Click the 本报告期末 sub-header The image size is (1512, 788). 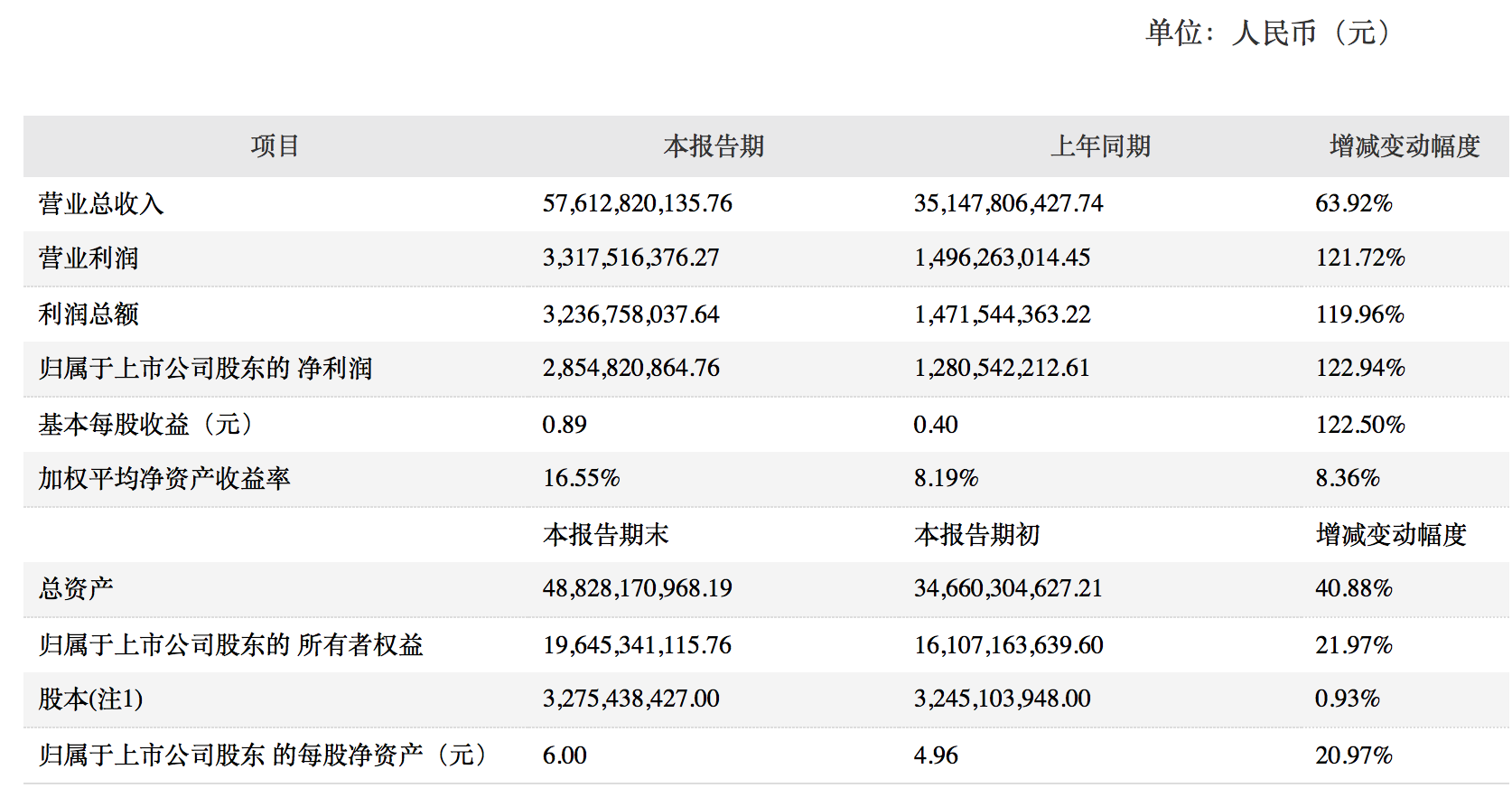pyautogui.click(x=606, y=535)
